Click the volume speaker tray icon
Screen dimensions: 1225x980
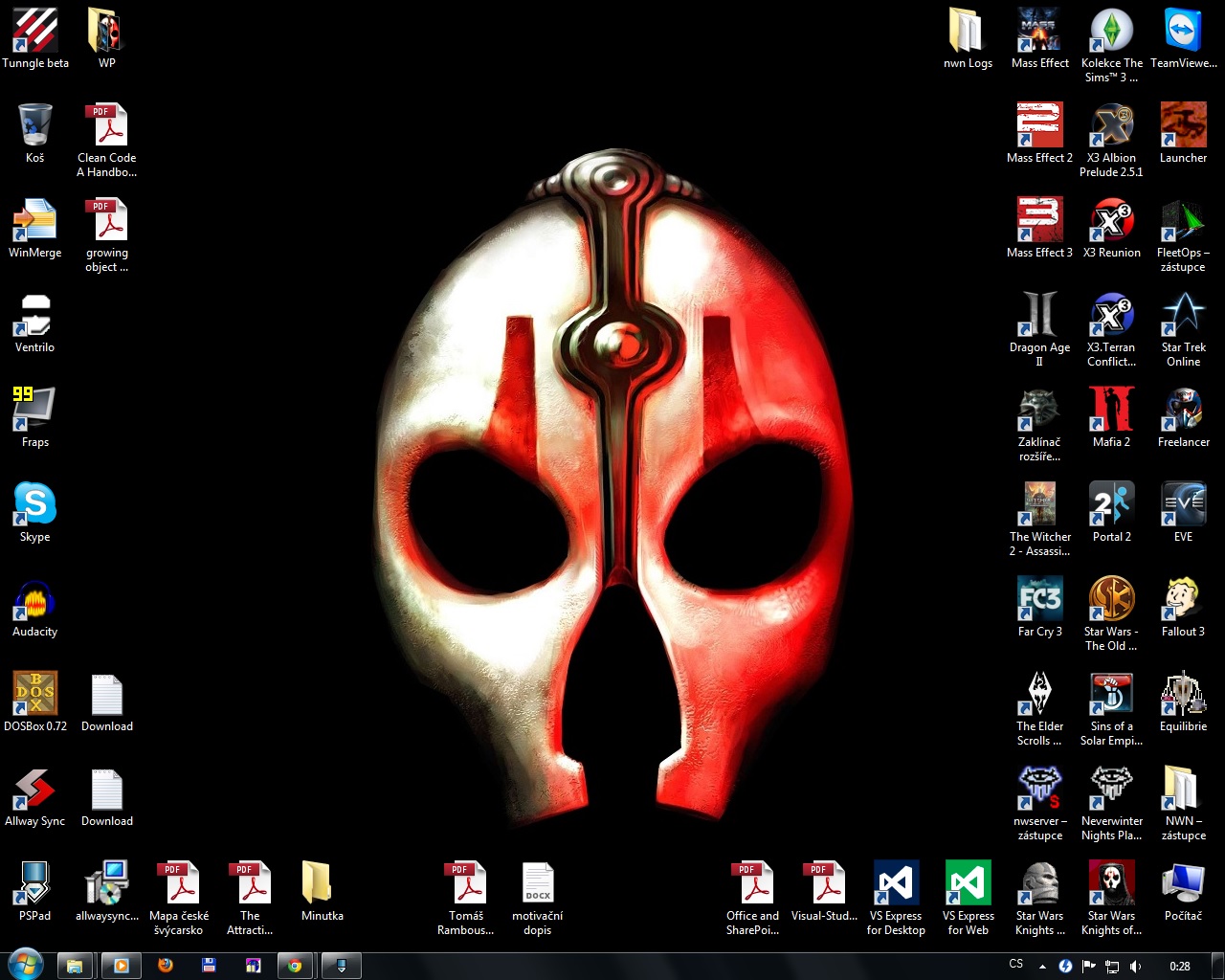pyautogui.click(x=1135, y=966)
